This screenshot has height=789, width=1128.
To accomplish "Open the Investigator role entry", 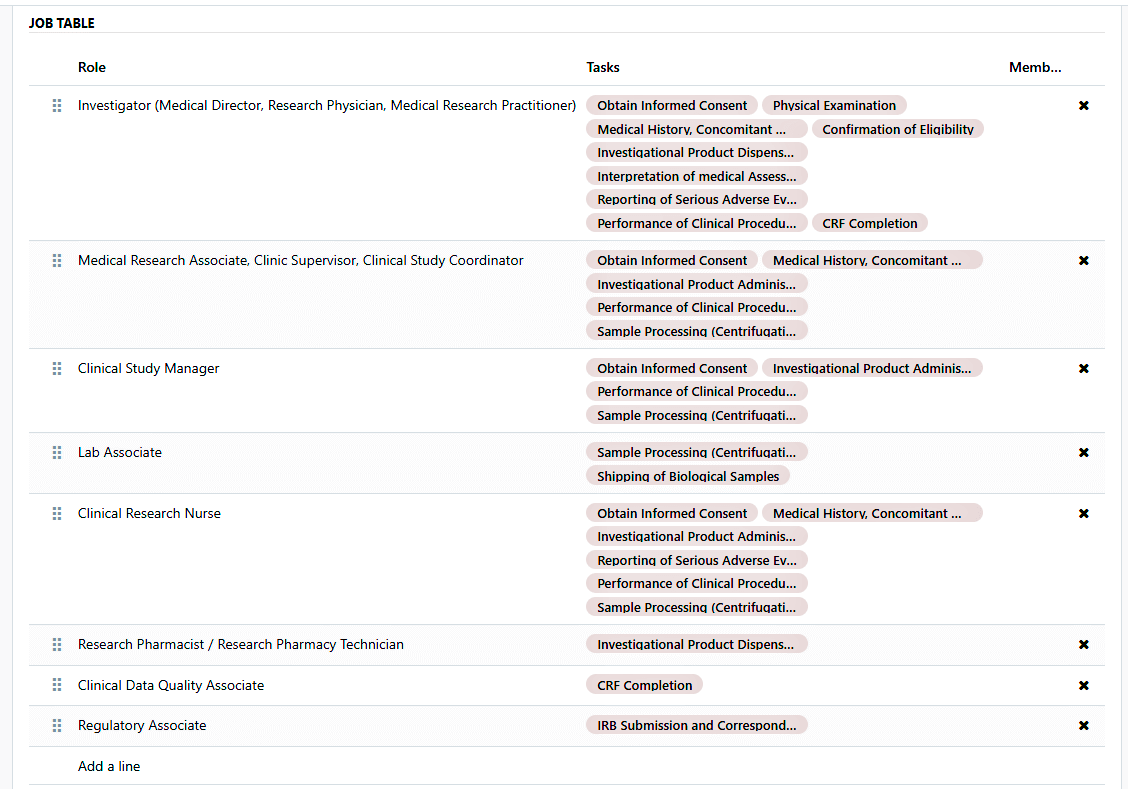I will [x=327, y=105].
